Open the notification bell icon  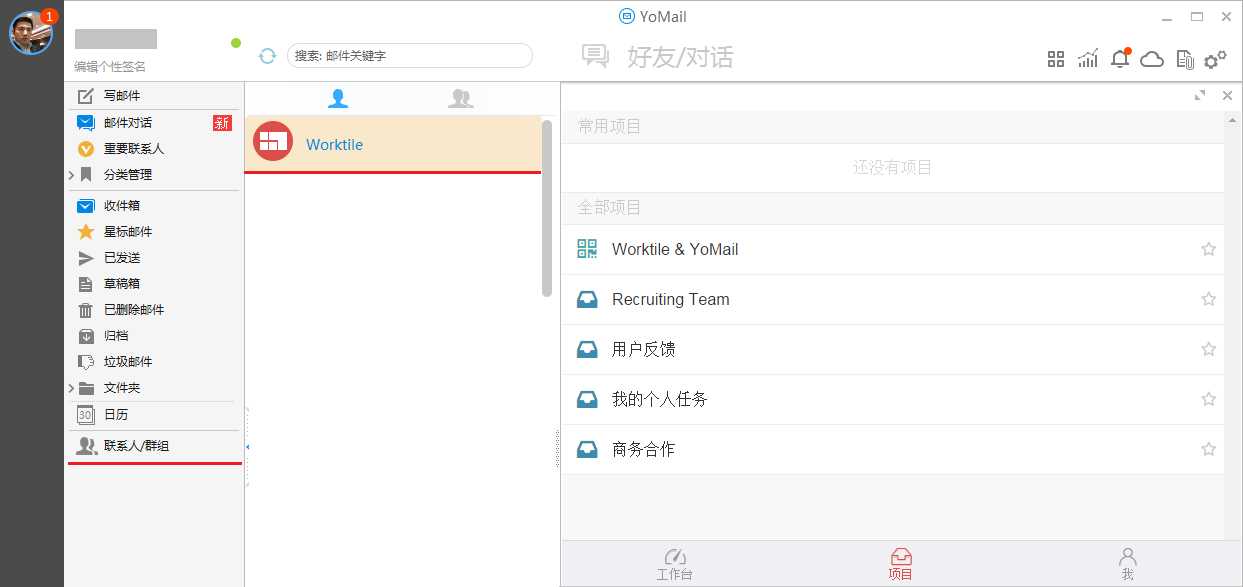click(x=1120, y=58)
